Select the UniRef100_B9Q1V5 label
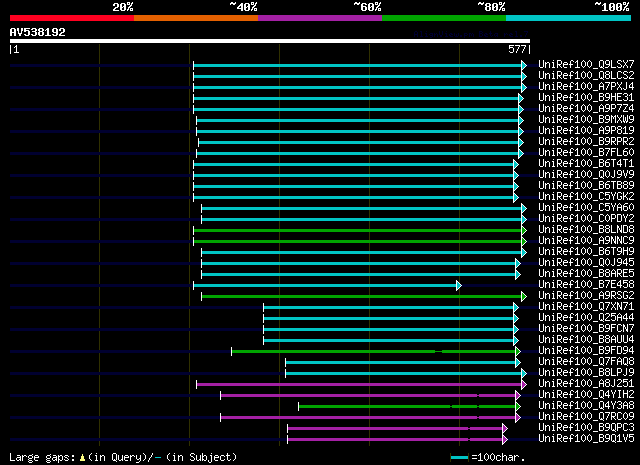Image resolution: width=640 pixels, height=465 pixels. coord(586,439)
